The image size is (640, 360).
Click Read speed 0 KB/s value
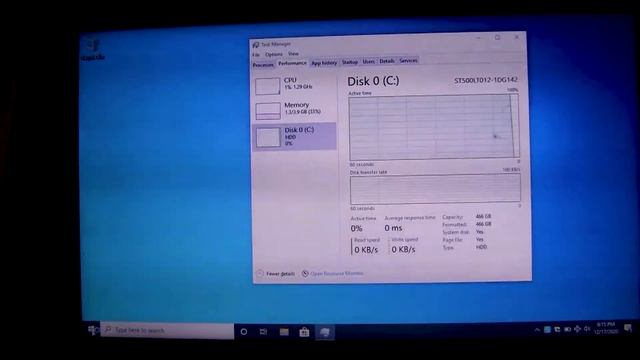(x=366, y=250)
